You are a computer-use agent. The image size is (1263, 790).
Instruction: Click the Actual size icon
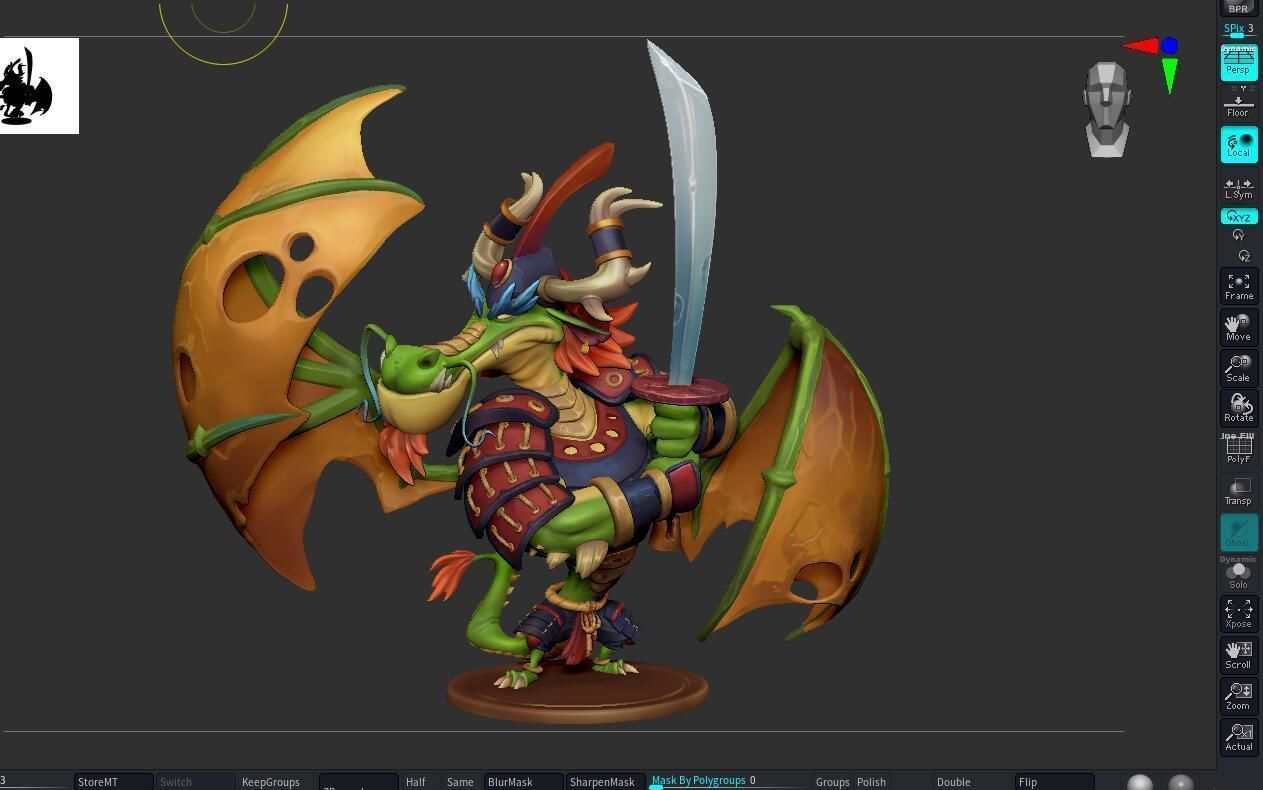tap(1238, 737)
